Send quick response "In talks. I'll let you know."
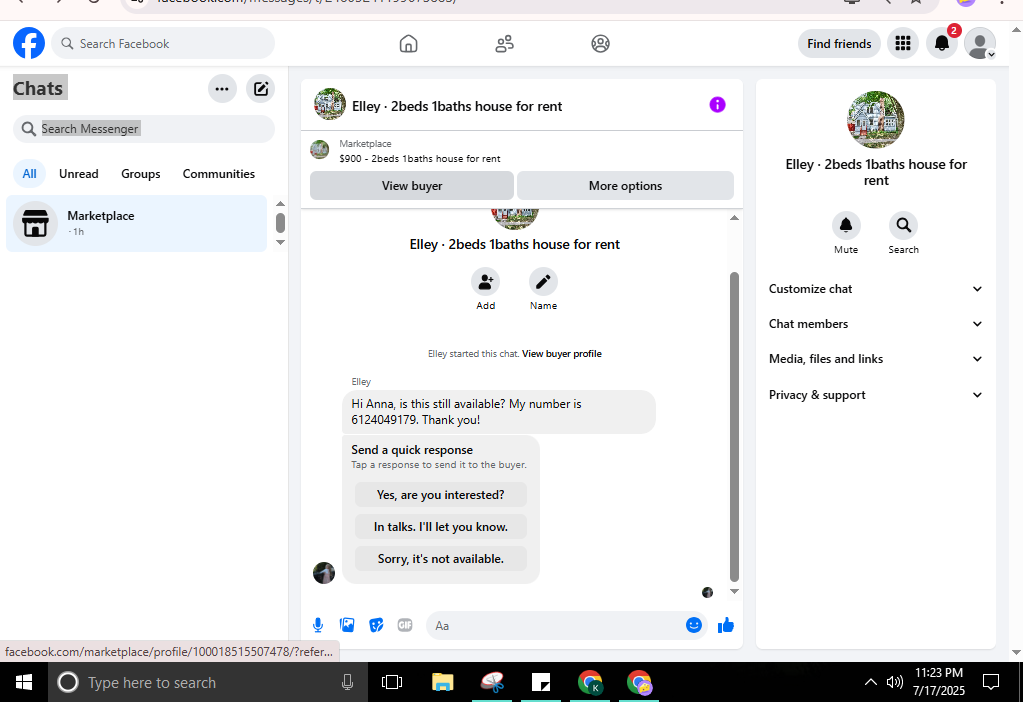The width and height of the screenshot is (1023, 702). (x=440, y=526)
